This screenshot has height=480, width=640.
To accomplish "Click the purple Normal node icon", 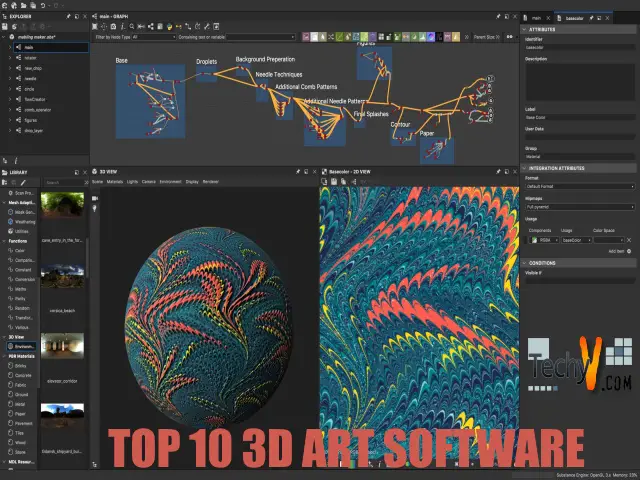I will pos(431,37).
